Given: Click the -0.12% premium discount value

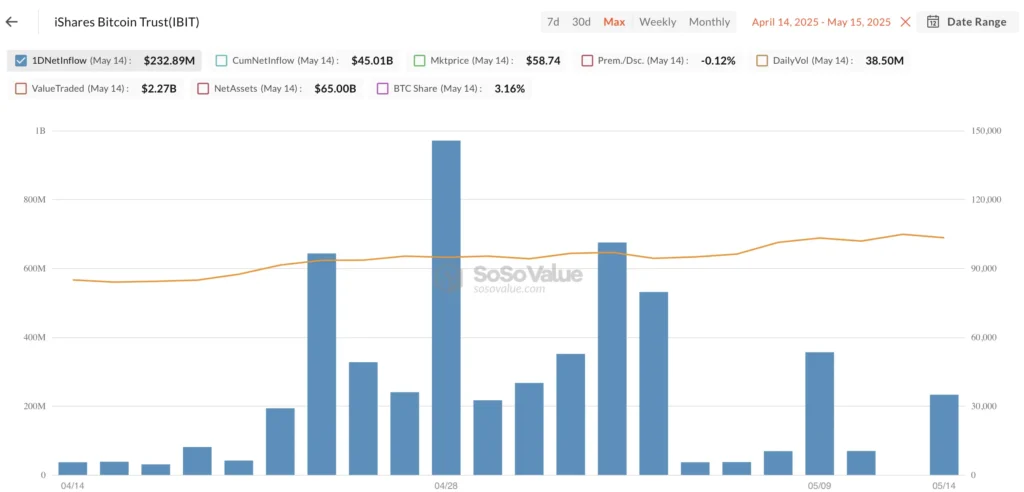Looking at the screenshot, I should point(718,61).
